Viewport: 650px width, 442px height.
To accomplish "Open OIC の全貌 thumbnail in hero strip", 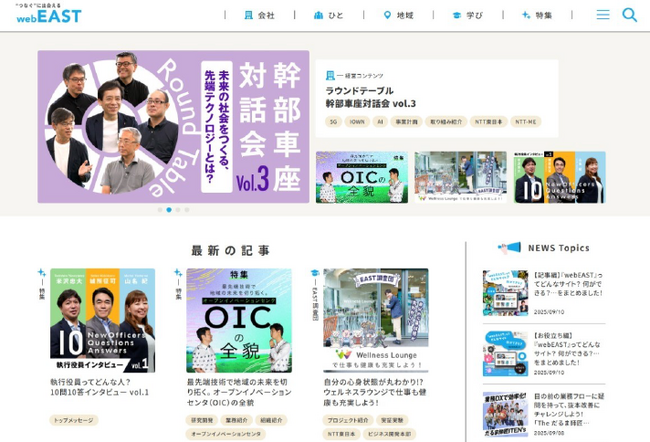I will [x=362, y=177].
